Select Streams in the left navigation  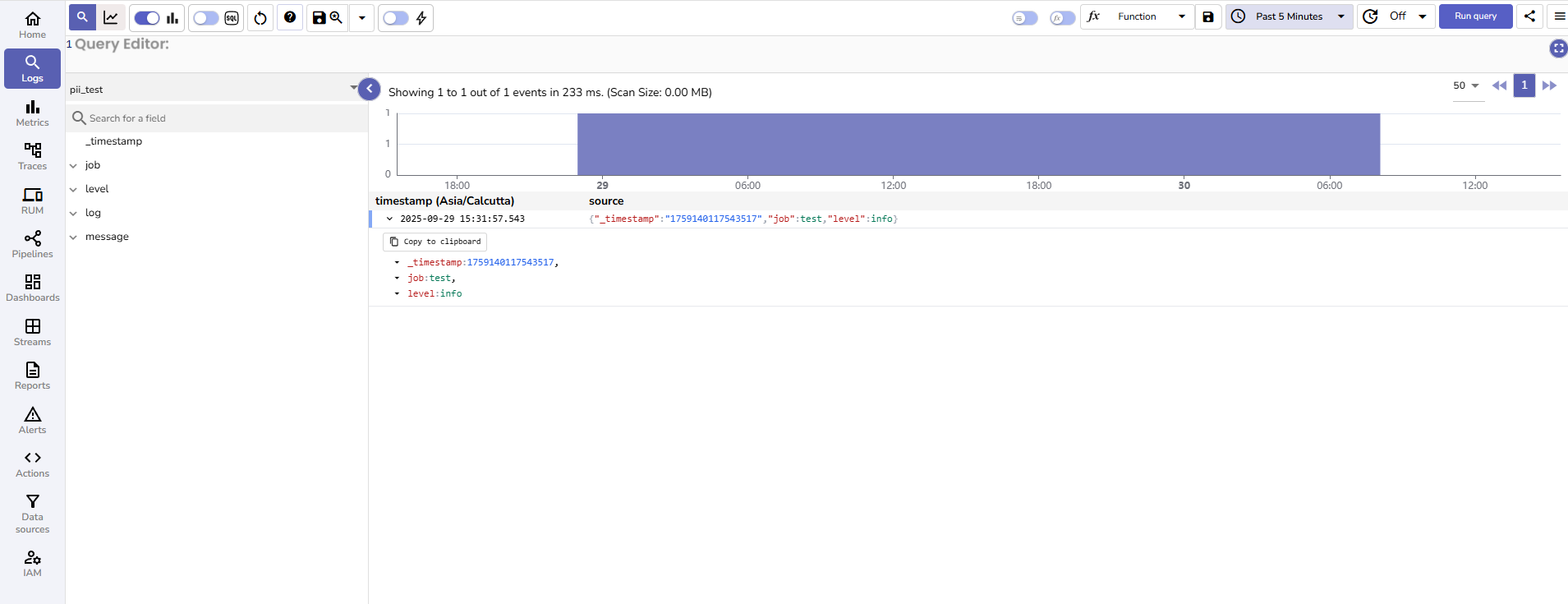32,332
